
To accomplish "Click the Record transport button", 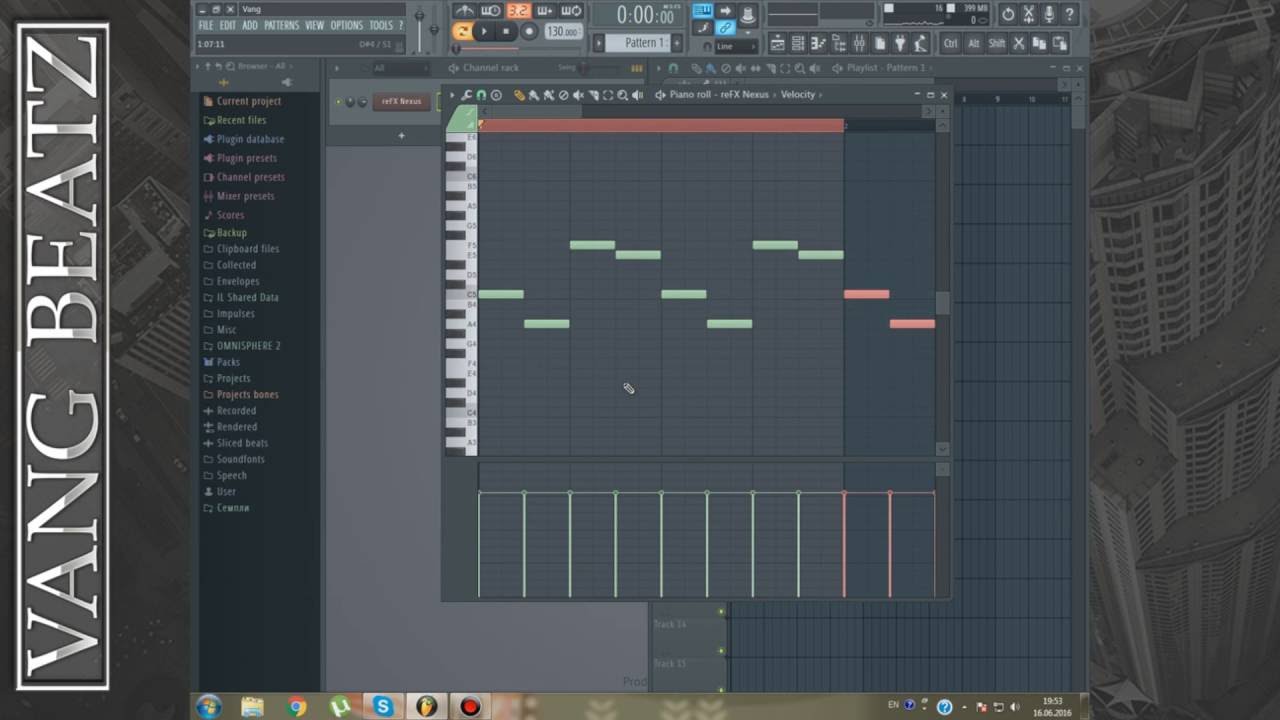I will [529, 31].
